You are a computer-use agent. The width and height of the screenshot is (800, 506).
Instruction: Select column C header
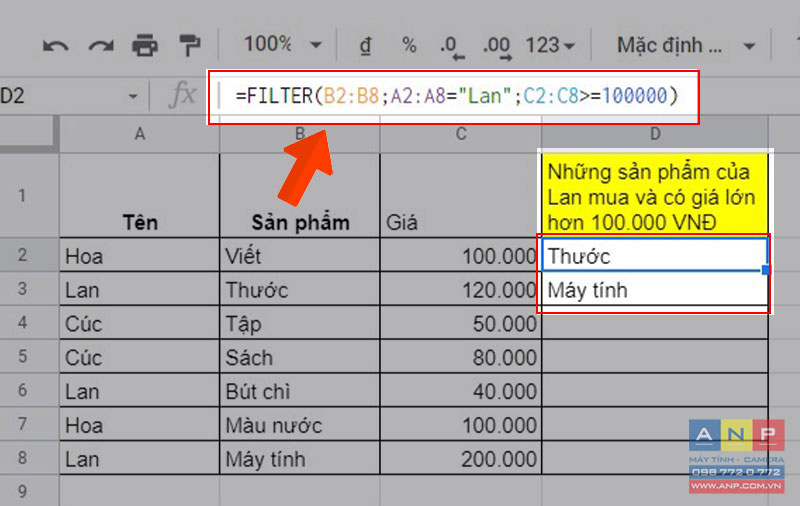pyautogui.click(x=461, y=134)
